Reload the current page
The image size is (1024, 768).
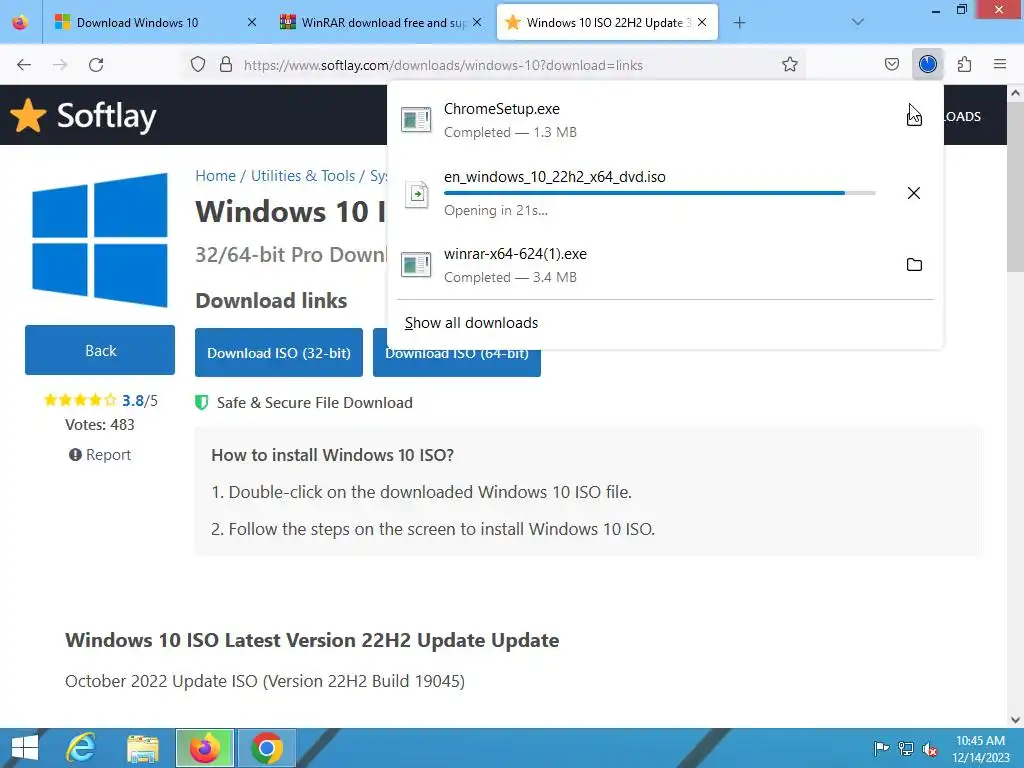point(96,65)
